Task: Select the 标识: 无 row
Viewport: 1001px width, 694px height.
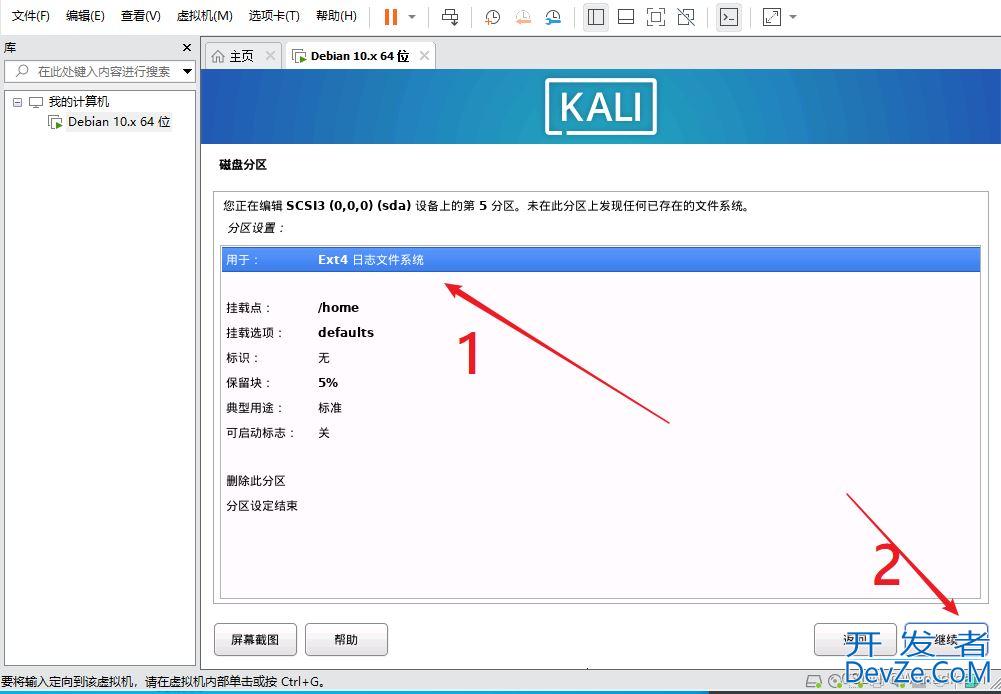Action: (x=601, y=358)
